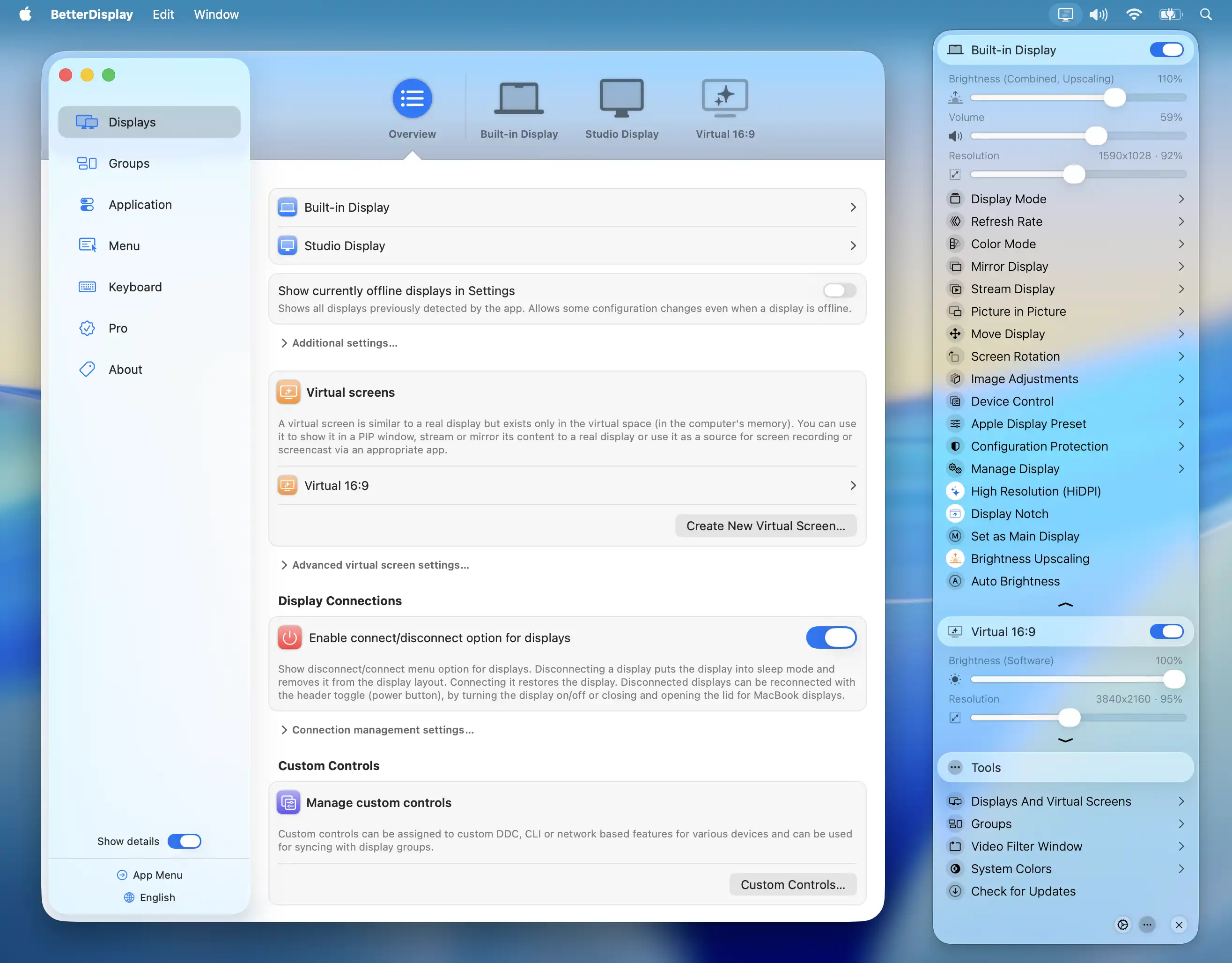Click gear settings icon in popup menu
1232x963 pixels.
[x=1122, y=925]
